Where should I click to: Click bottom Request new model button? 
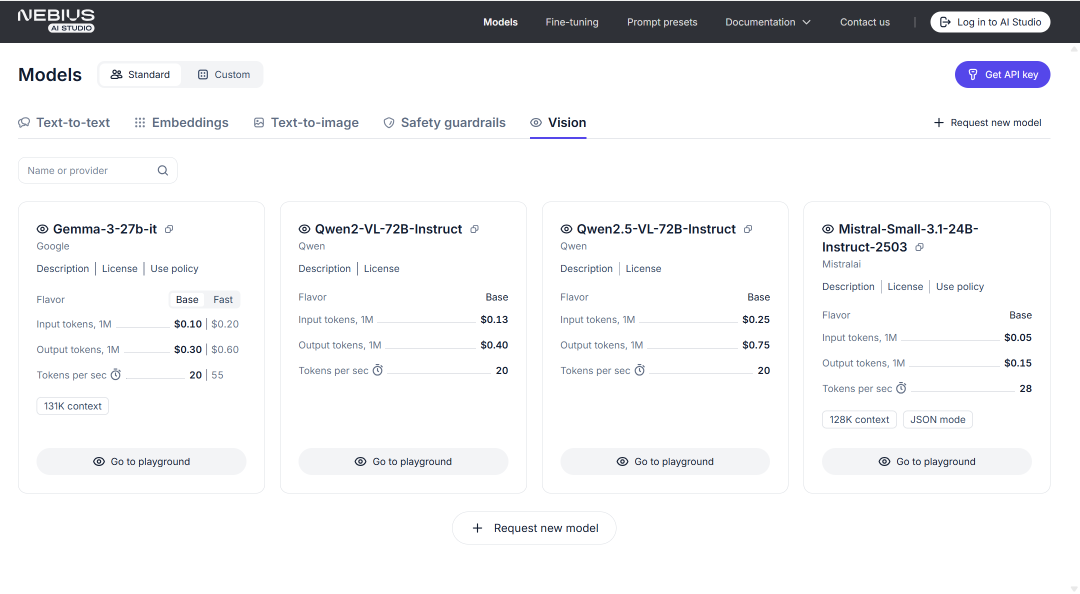pos(534,528)
